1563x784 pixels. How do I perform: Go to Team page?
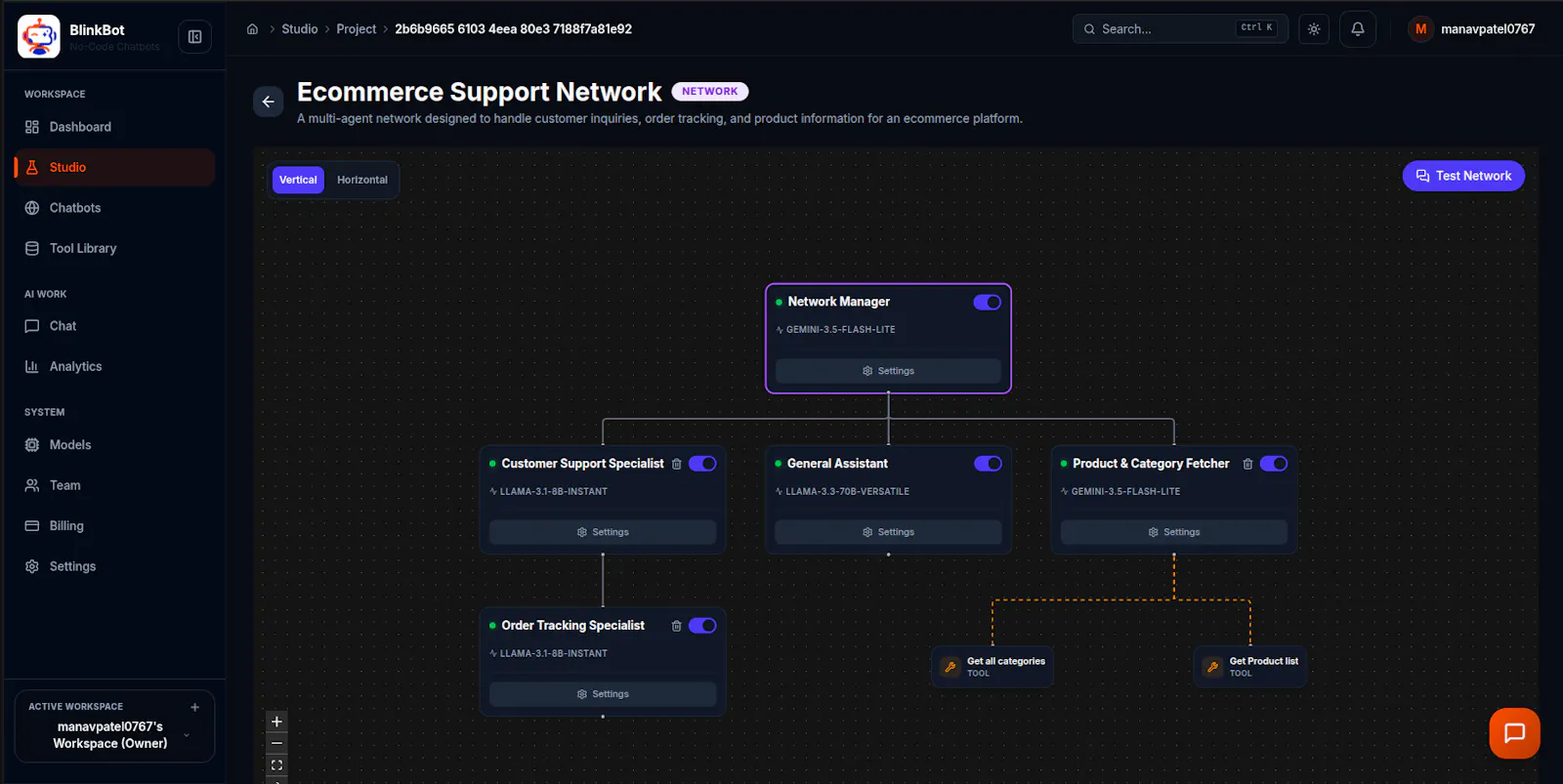click(114, 485)
